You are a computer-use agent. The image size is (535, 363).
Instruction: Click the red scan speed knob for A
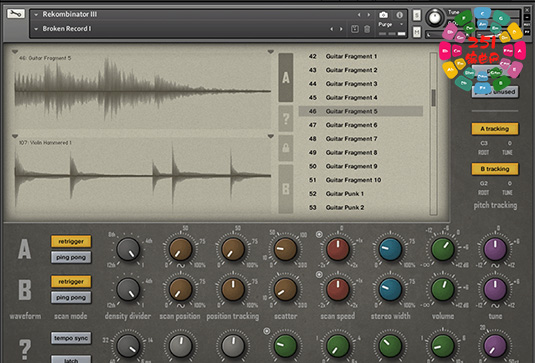pyautogui.click(x=338, y=249)
